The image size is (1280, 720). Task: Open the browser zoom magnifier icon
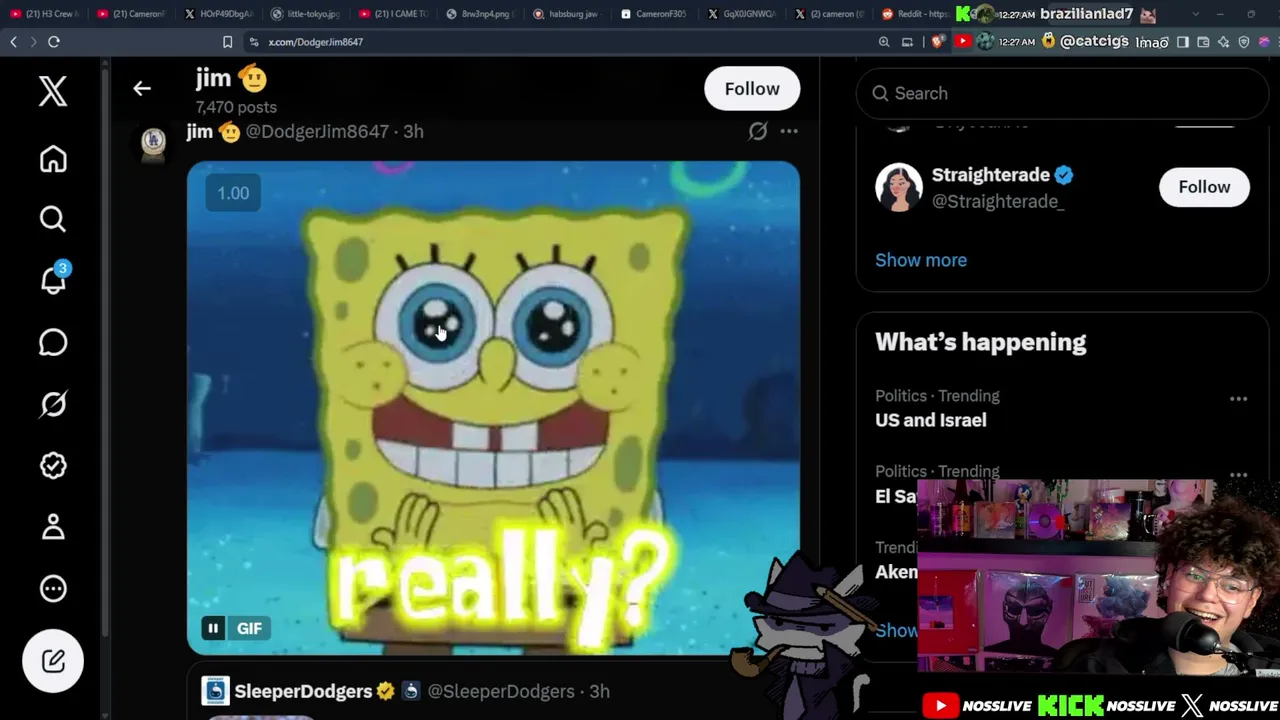click(884, 42)
